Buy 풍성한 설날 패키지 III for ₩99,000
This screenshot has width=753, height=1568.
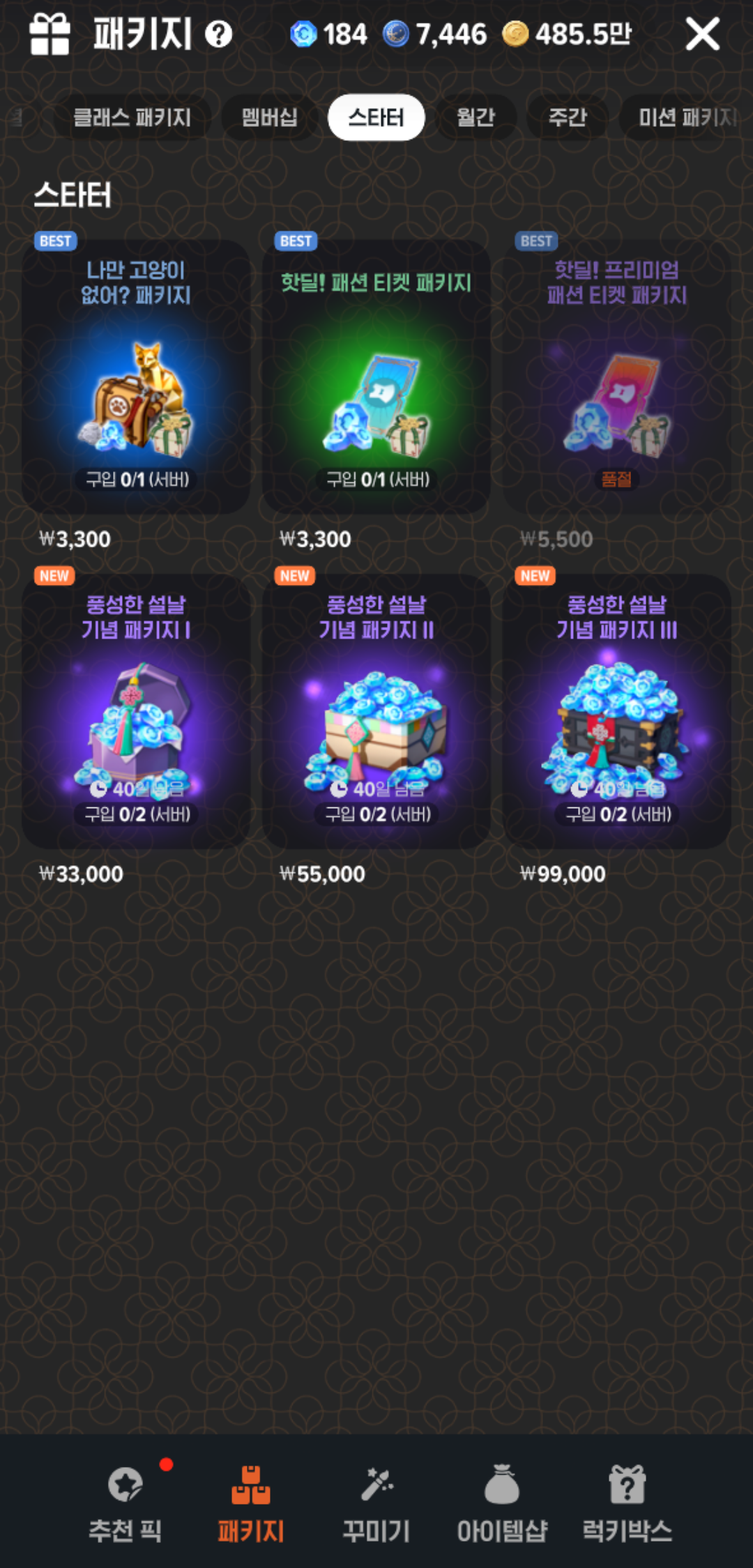tap(617, 712)
